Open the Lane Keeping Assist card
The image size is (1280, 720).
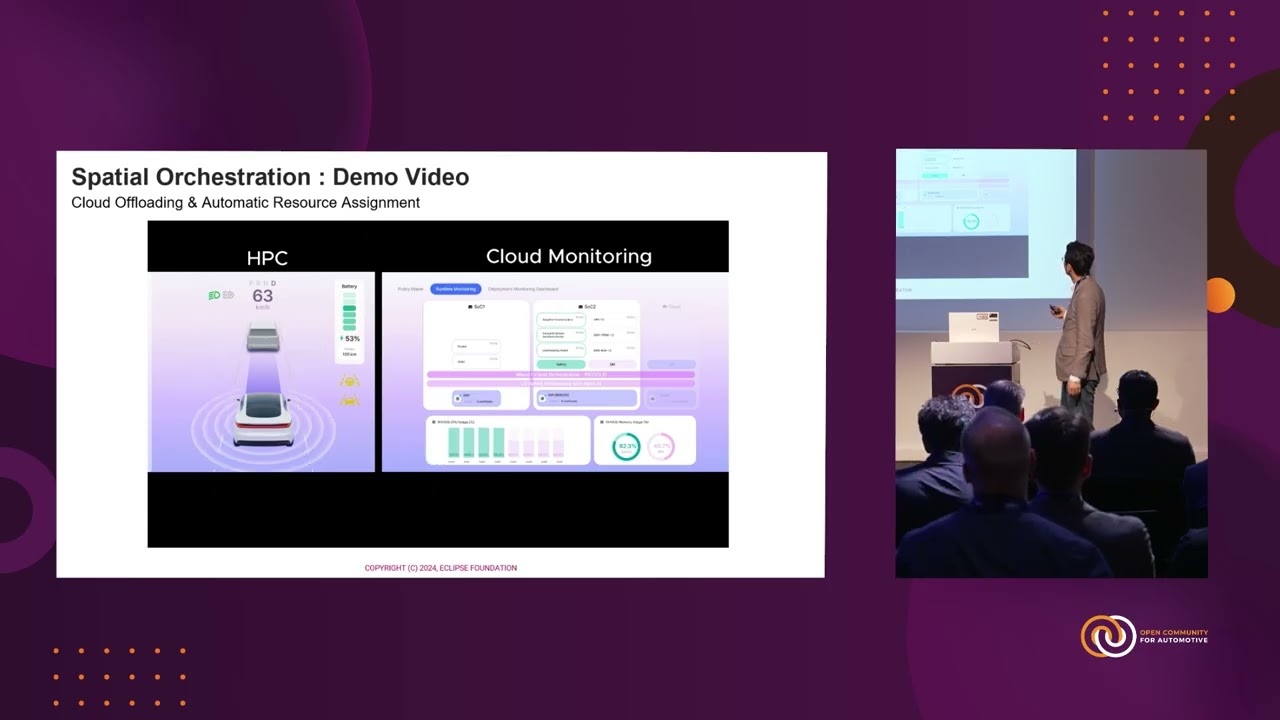(561, 350)
